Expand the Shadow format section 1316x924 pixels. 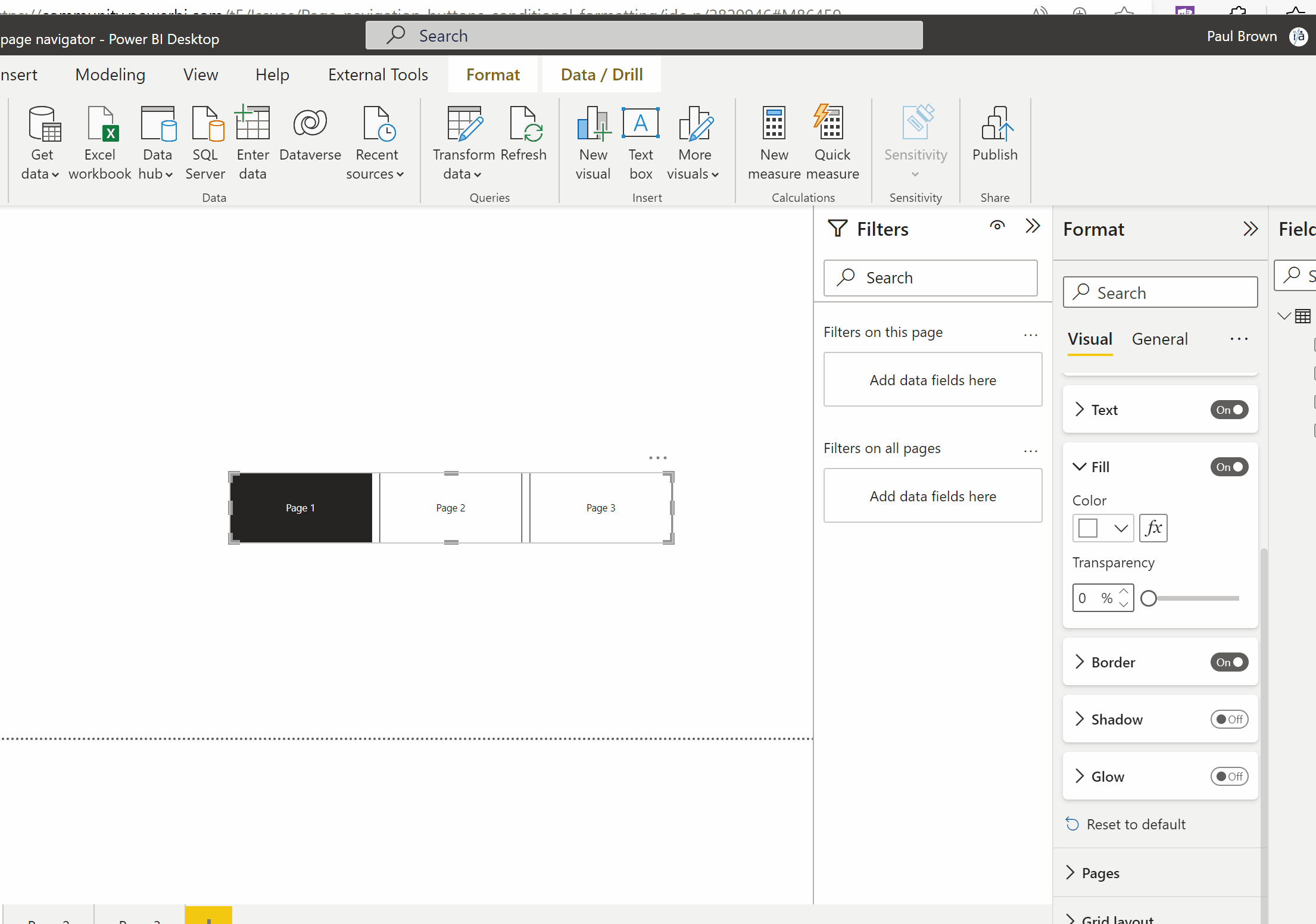(1080, 719)
